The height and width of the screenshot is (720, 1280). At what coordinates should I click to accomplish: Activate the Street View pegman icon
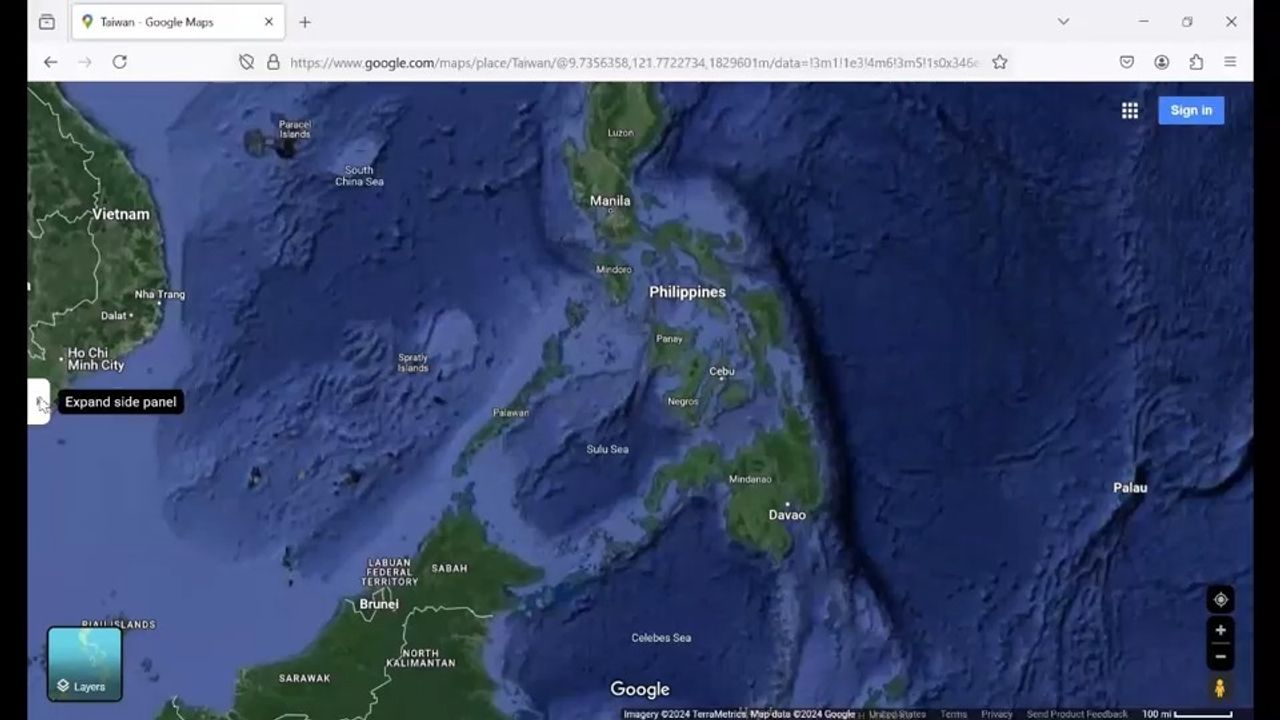(1220, 688)
